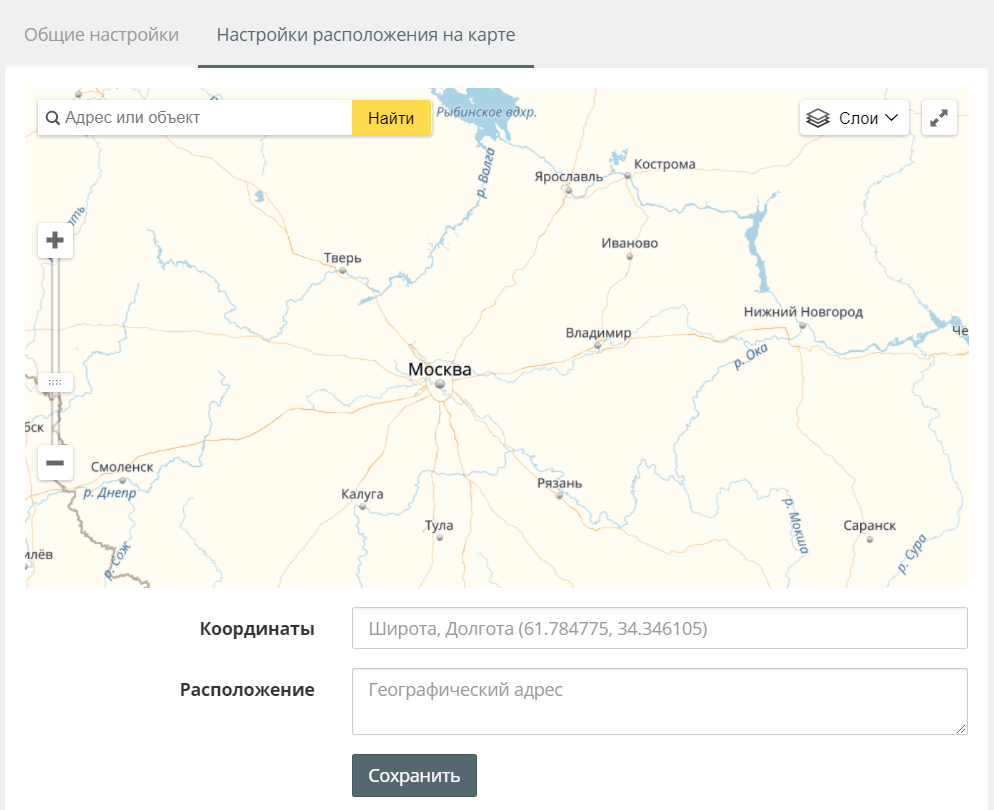Click the Moscow city marker

point(439,384)
